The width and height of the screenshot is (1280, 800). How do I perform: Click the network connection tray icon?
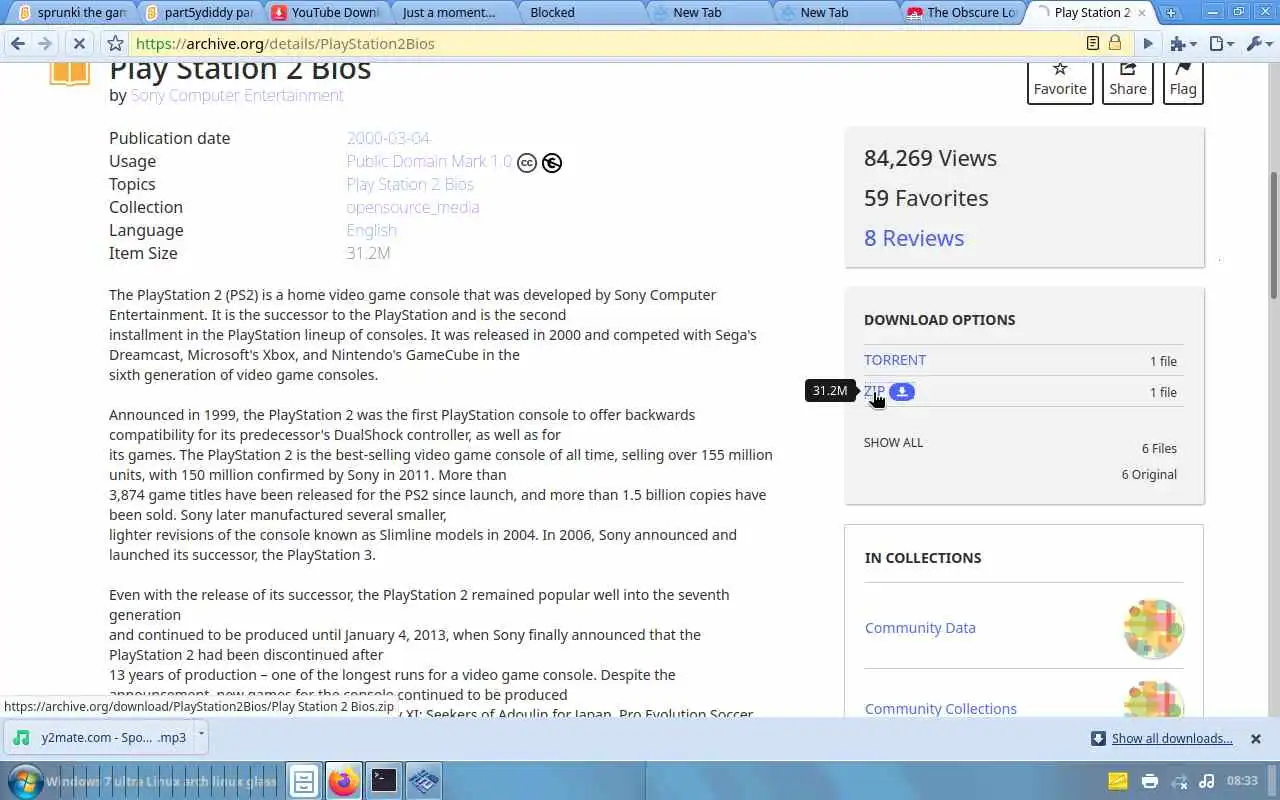pyautogui.click(x=1180, y=781)
